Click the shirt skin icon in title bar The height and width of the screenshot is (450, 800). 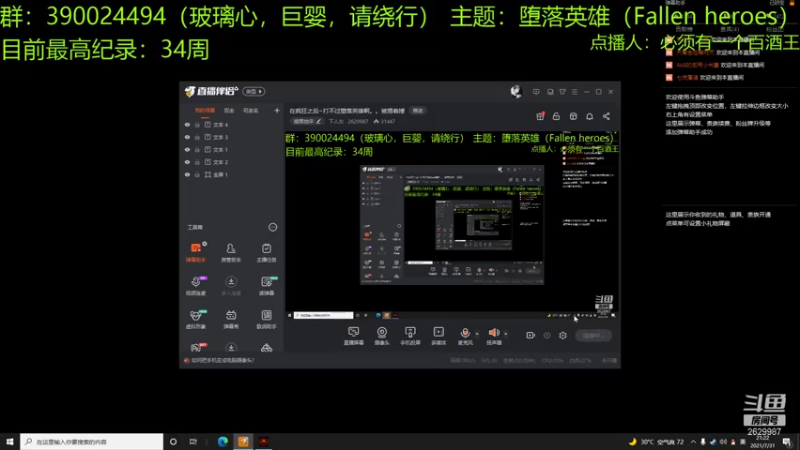click(x=562, y=92)
